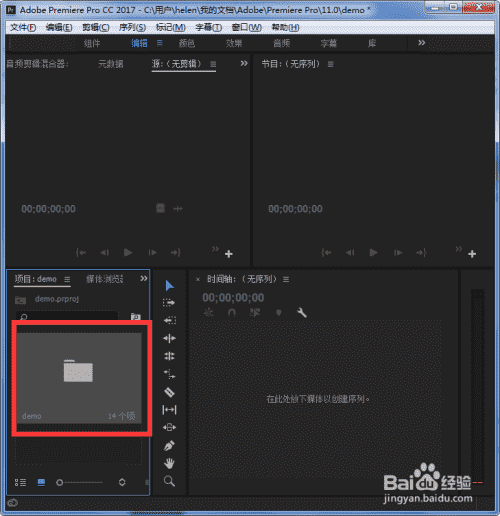Image resolution: width=500 pixels, height=516 pixels.
Task: Select the Track Select Forward tool
Action: click(169, 303)
